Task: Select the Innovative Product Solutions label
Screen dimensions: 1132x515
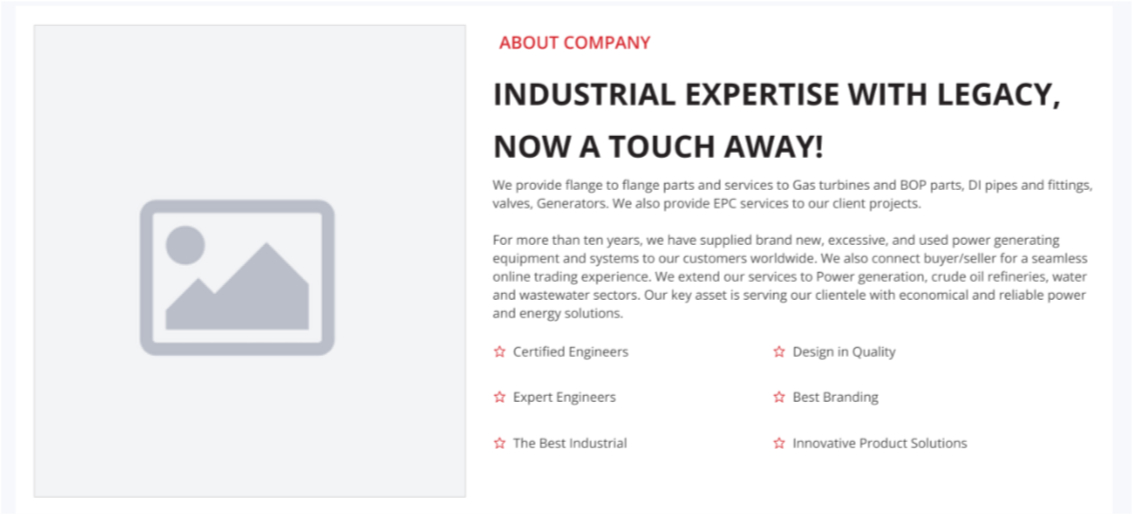Action: 880,443
